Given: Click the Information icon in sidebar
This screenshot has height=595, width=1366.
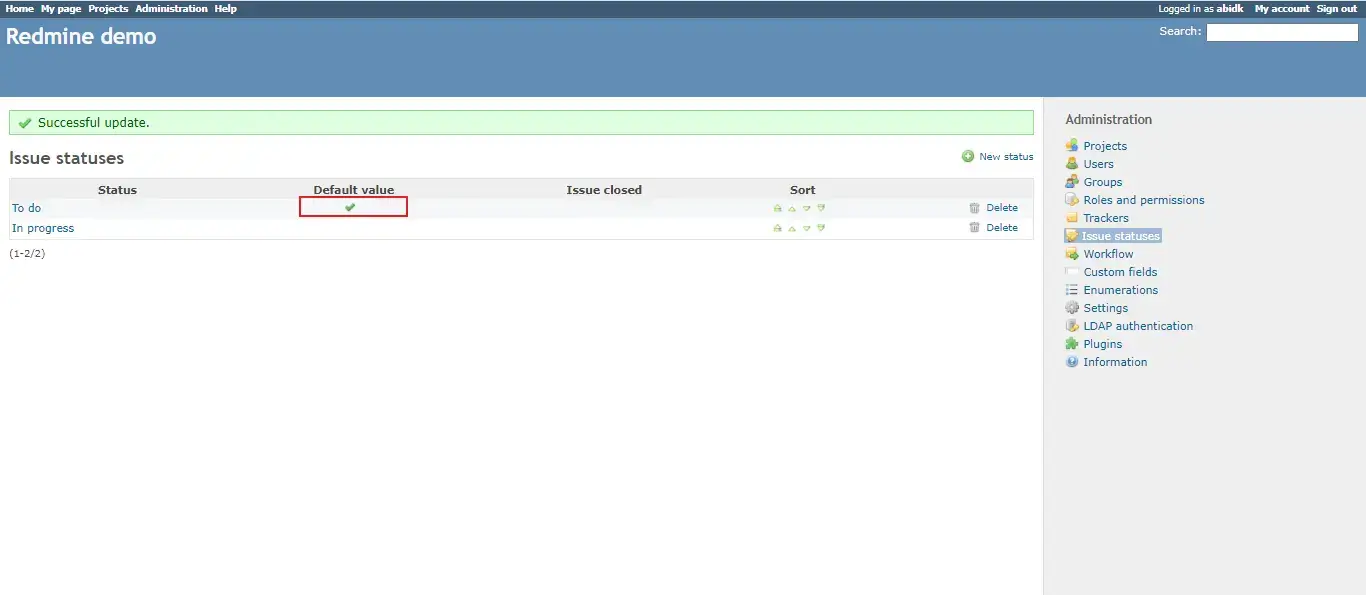Looking at the screenshot, I should [x=1072, y=362].
